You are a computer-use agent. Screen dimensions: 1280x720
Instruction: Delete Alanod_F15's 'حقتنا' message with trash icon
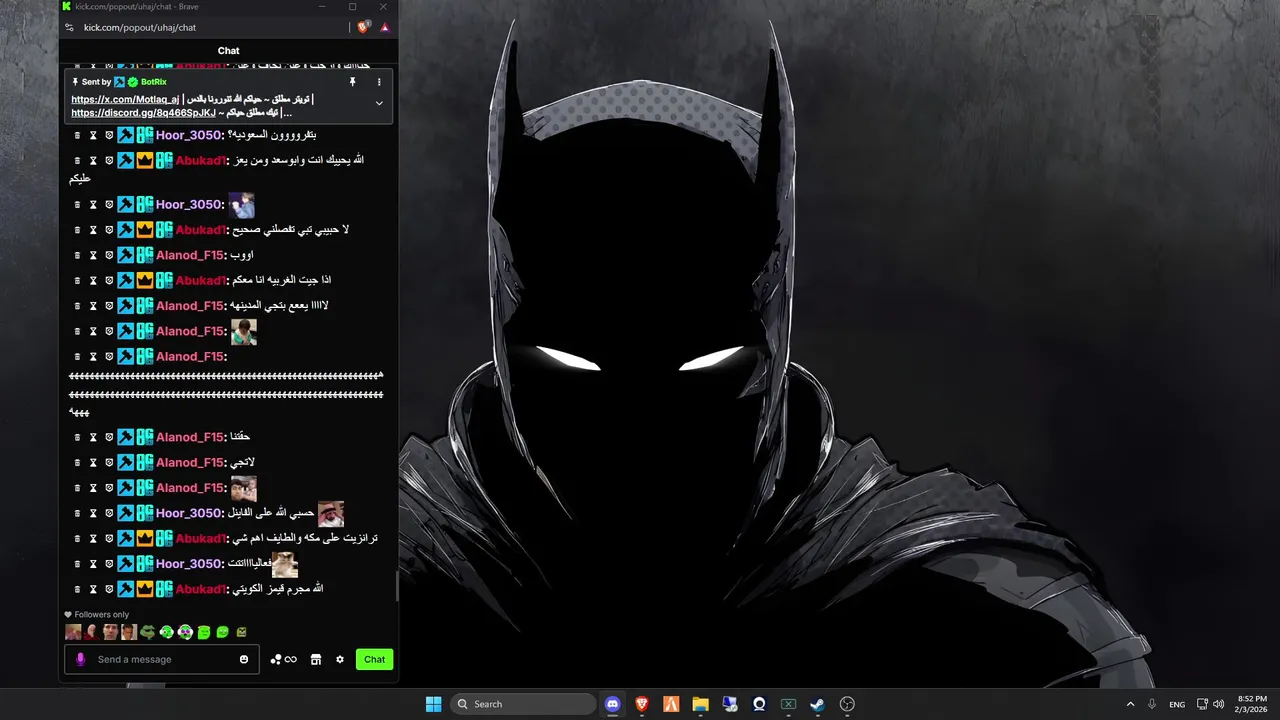pyautogui.click(x=77, y=437)
